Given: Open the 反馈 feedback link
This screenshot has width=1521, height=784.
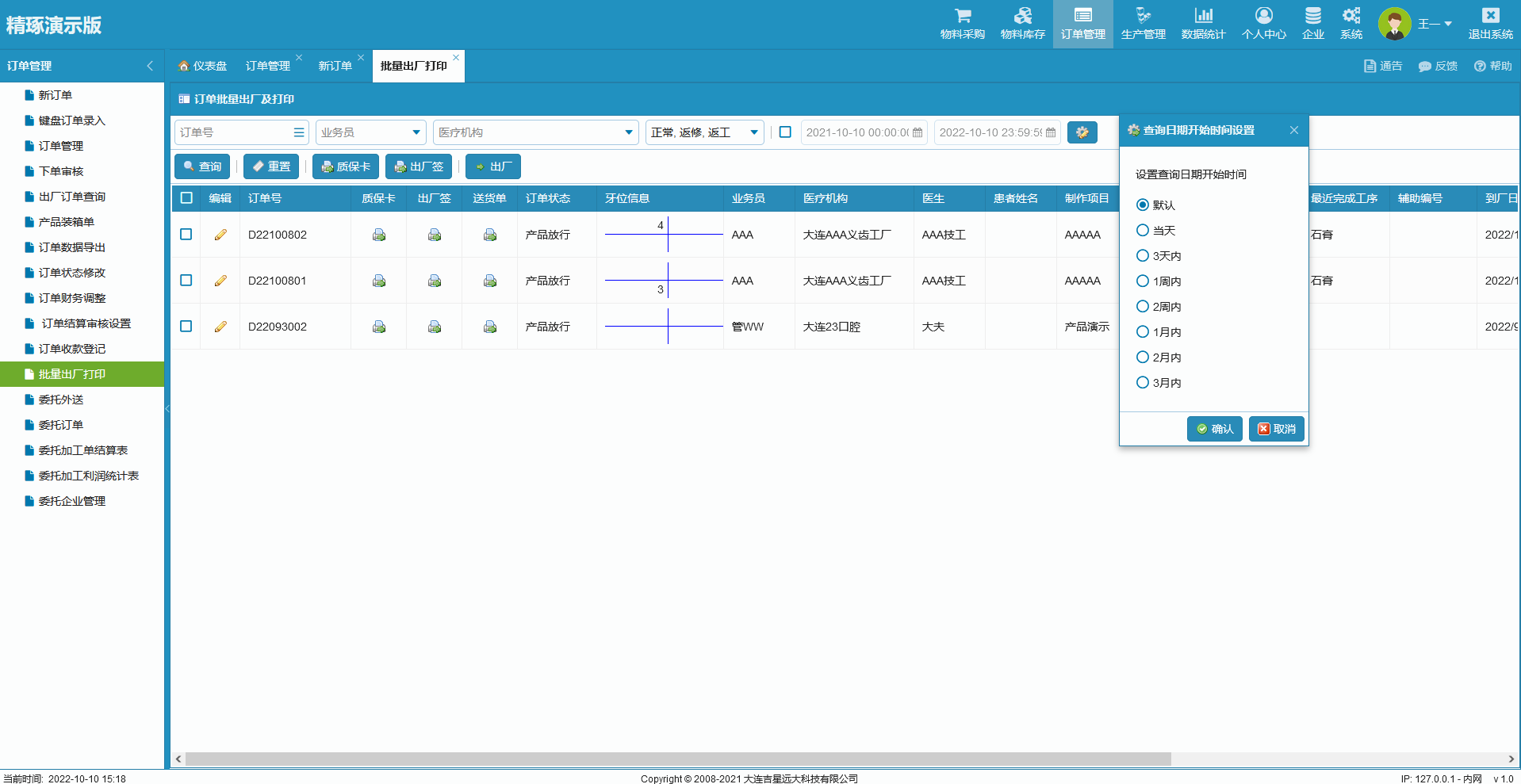Looking at the screenshot, I should click(1438, 66).
